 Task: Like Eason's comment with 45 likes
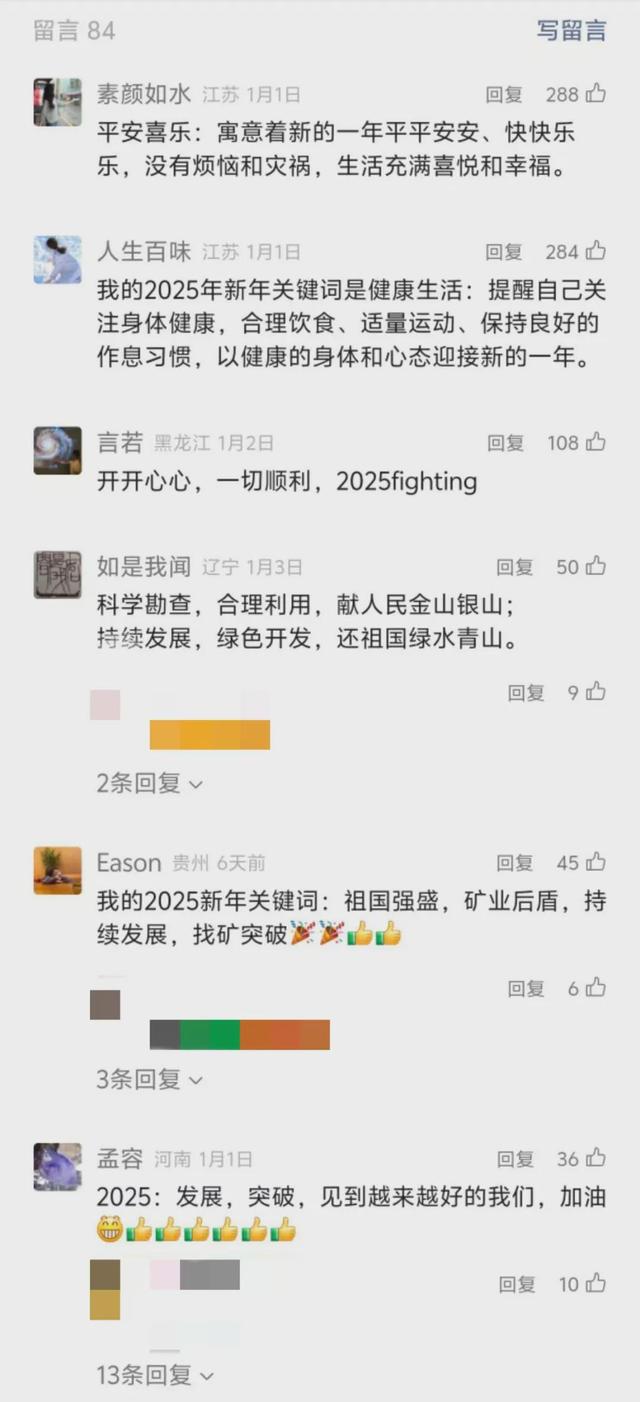click(596, 862)
